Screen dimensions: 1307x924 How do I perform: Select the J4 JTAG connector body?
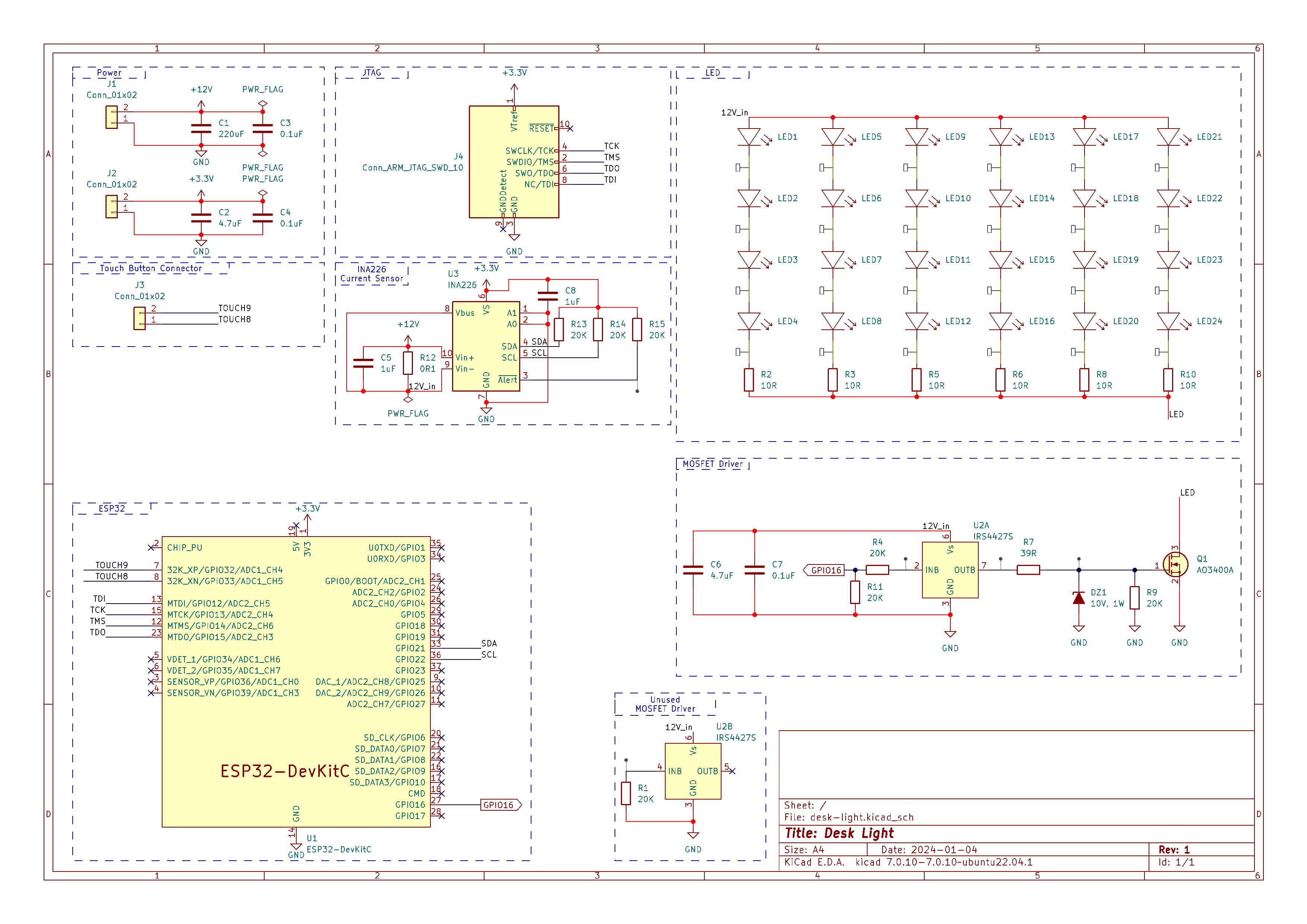[x=514, y=162]
